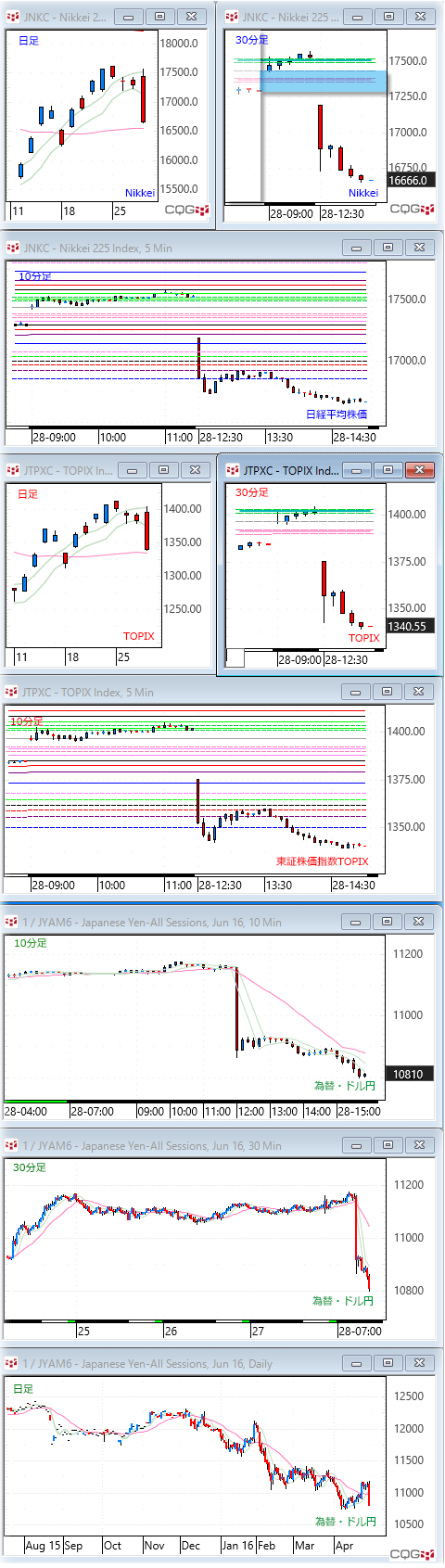
Task: Minimize the Japanese Yen 10 Min window
Action: 357,922
